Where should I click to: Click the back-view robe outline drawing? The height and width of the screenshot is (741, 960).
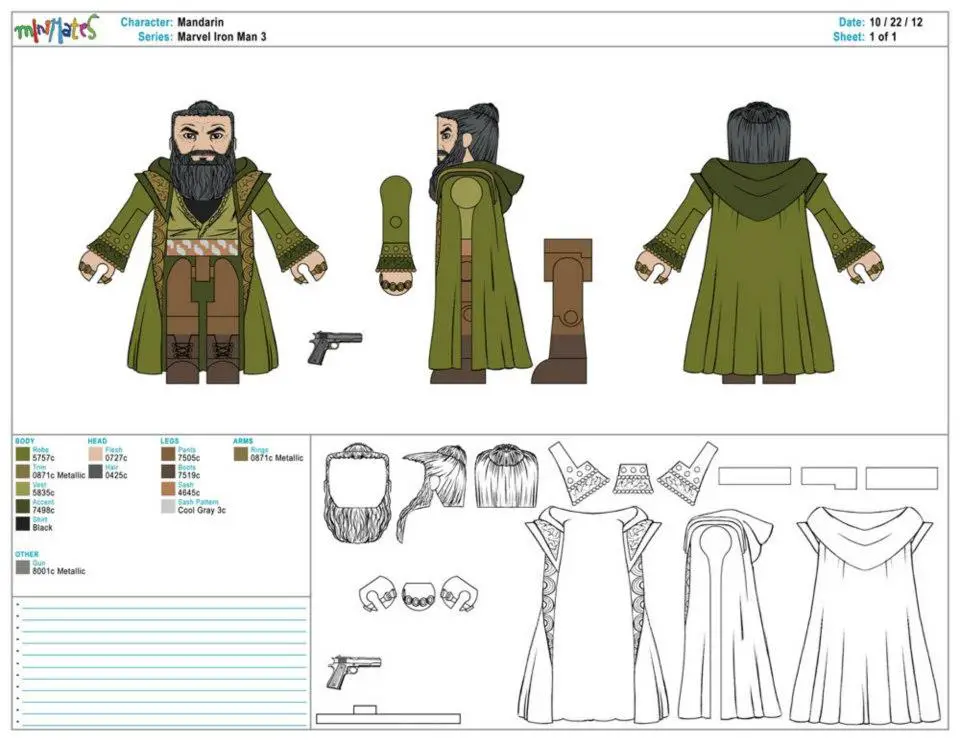[864, 617]
